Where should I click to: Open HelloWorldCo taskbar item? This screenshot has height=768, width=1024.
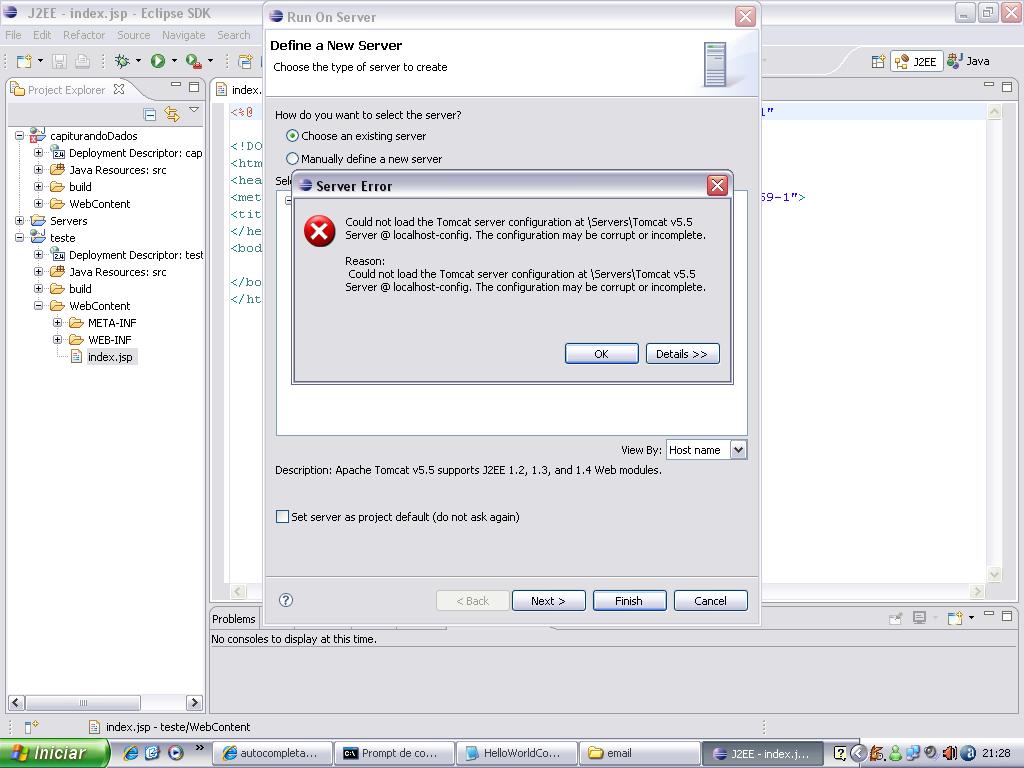click(x=516, y=753)
